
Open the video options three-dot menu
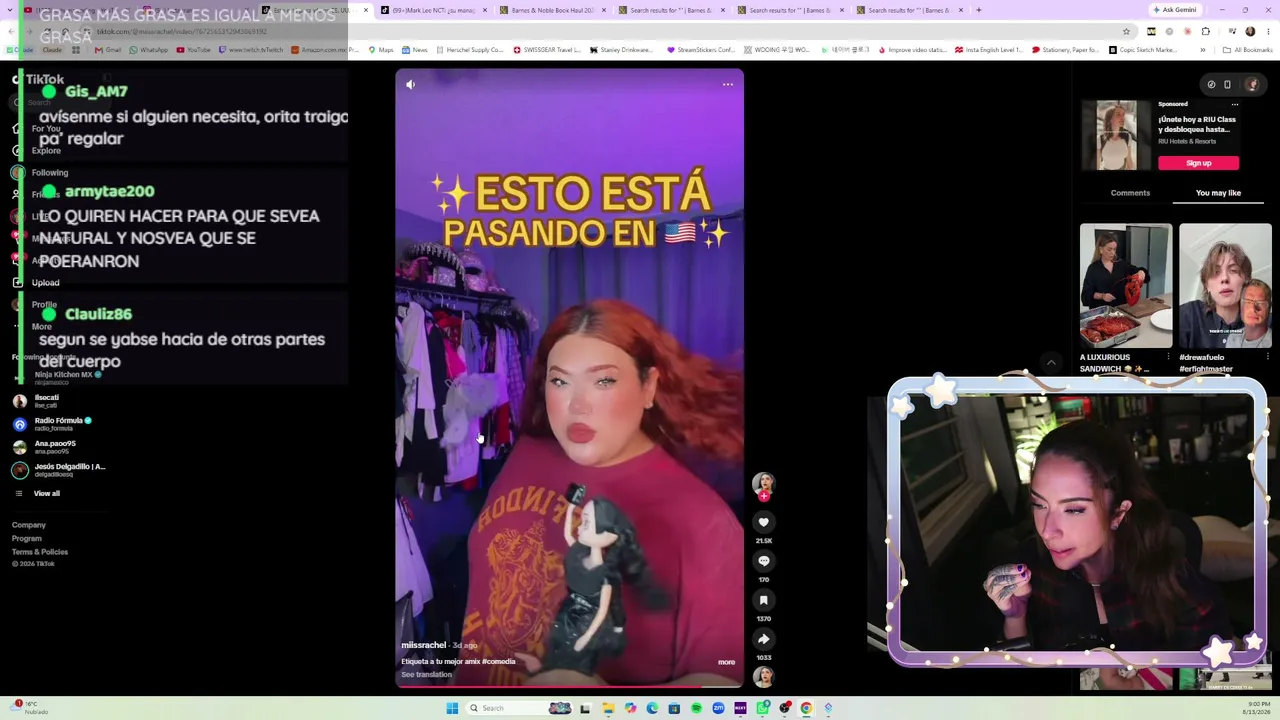point(728,85)
